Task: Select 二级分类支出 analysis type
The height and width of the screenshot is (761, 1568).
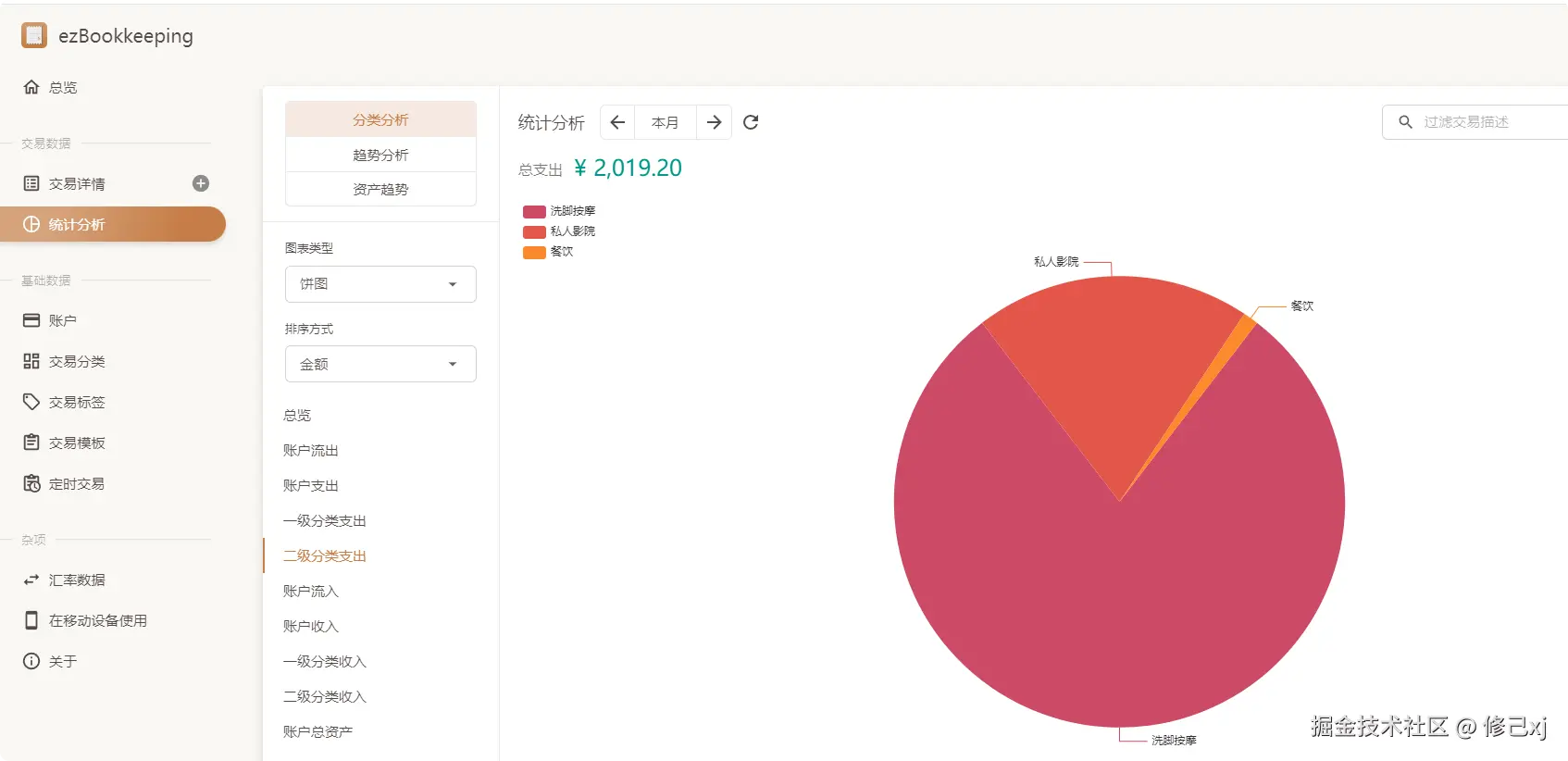Action: [380, 556]
